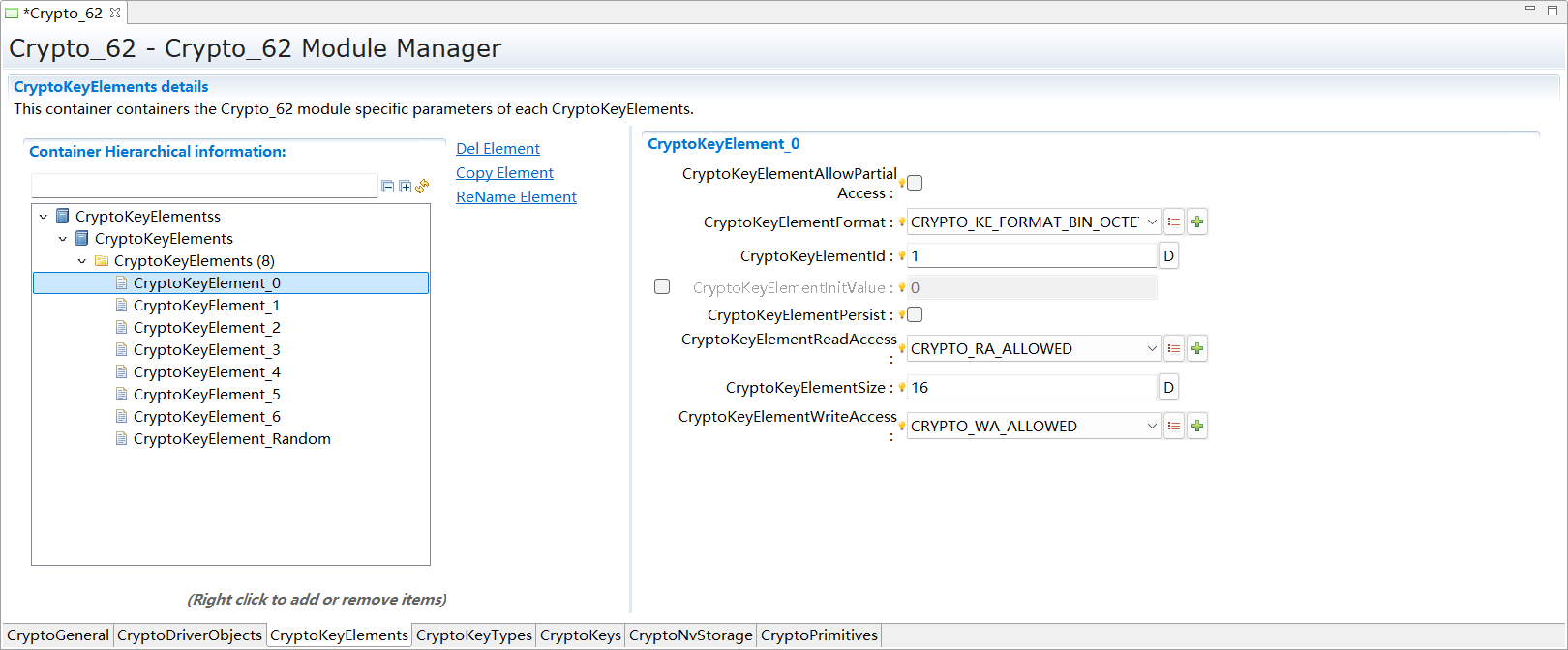Open the CRYPTO_RA_ALLOWED read access dropdown

pyautogui.click(x=1152, y=348)
